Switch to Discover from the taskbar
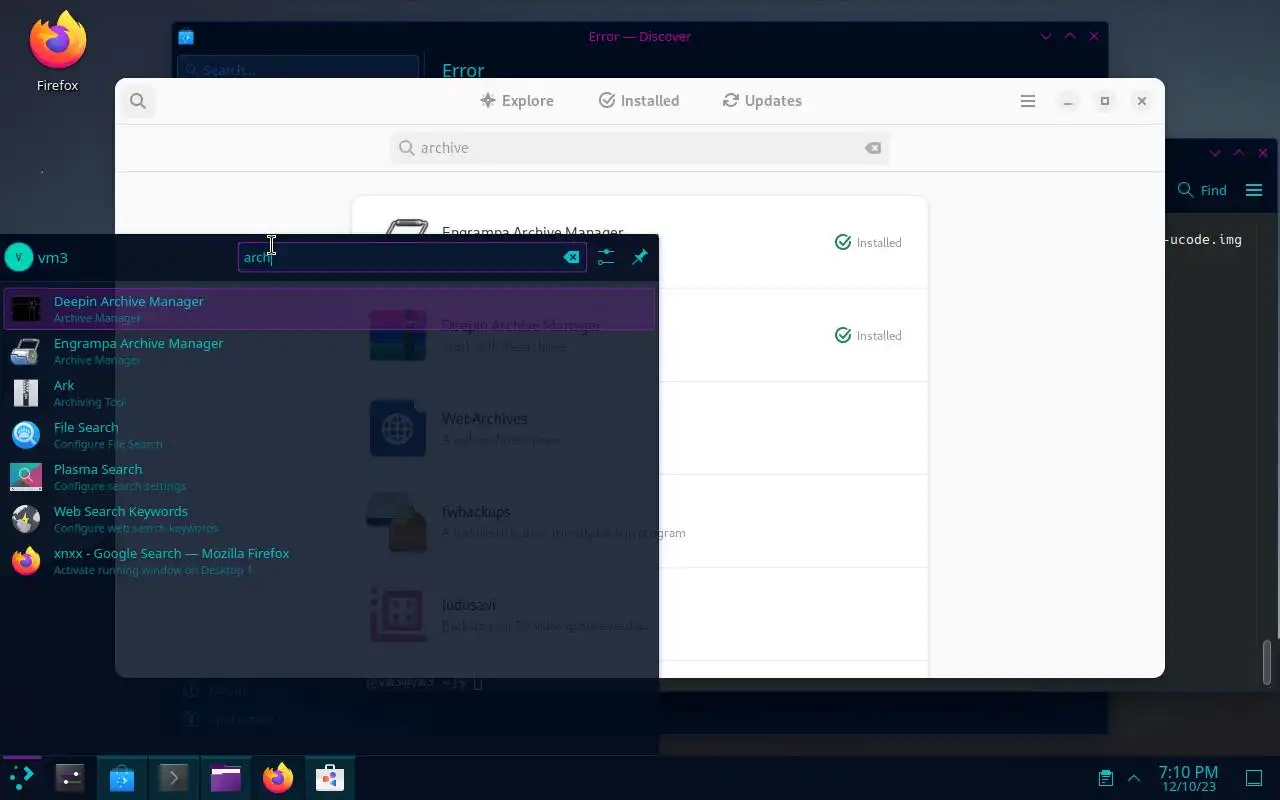 click(122, 777)
